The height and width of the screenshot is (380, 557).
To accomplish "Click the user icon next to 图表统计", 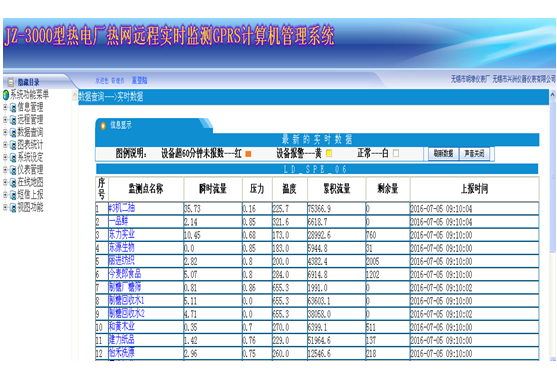I will (13, 145).
